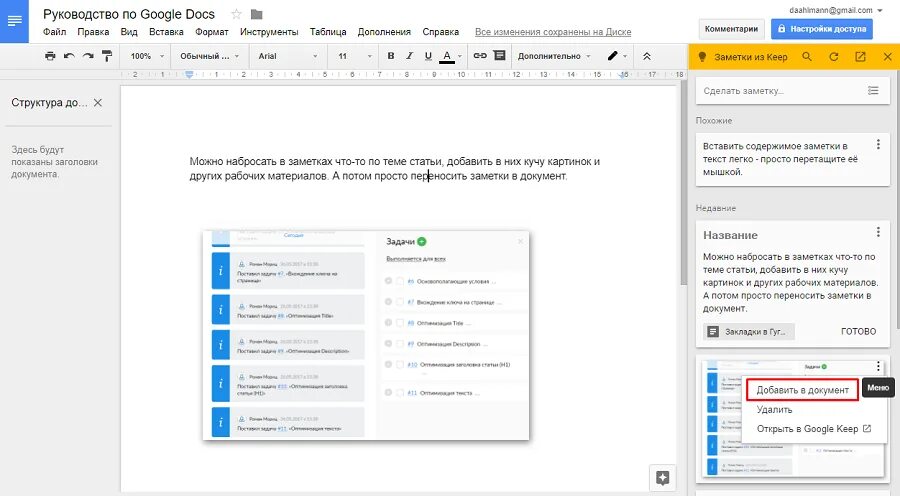Open editing mode pencil dropdown

coord(617,56)
